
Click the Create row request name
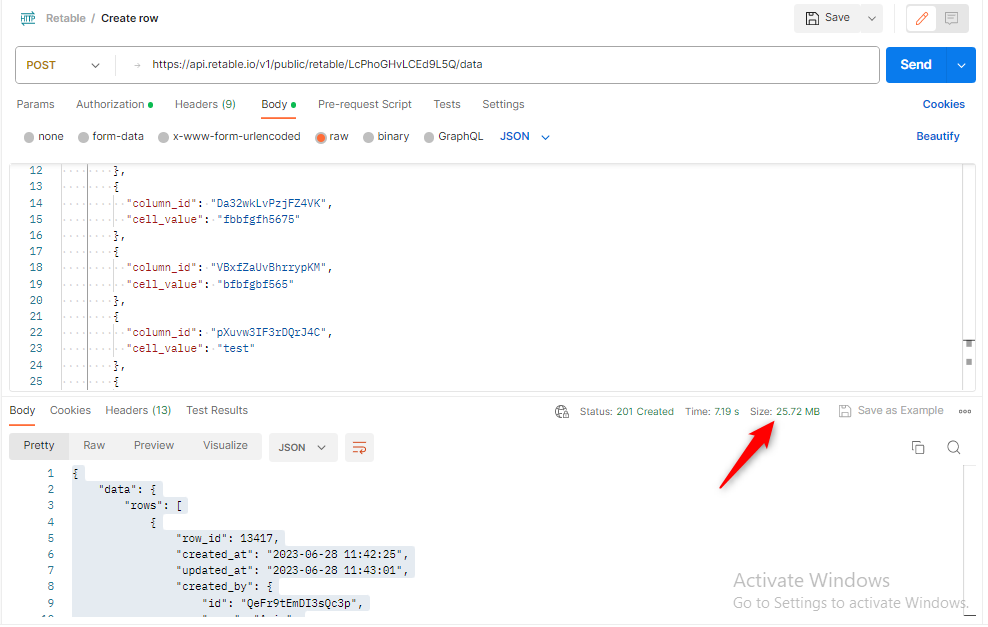130,18
